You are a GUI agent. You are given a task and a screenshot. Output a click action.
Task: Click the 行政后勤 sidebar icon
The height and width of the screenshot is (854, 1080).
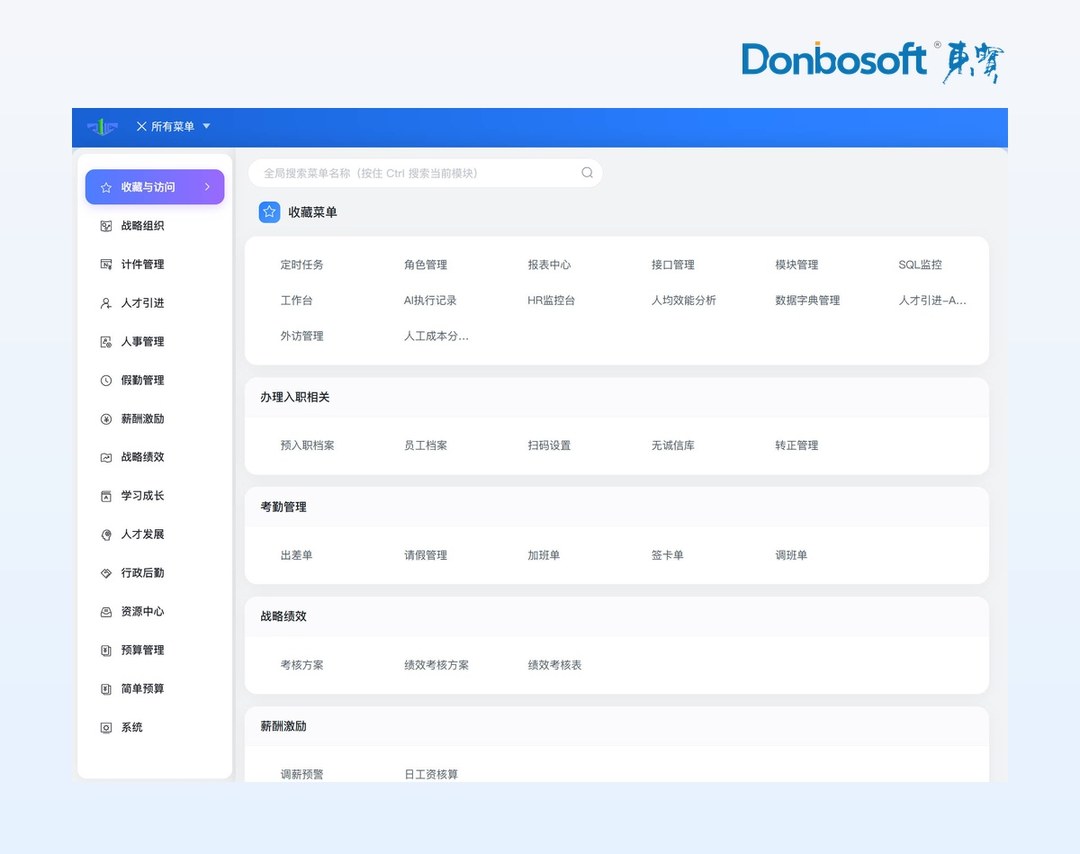click(106, 573)
